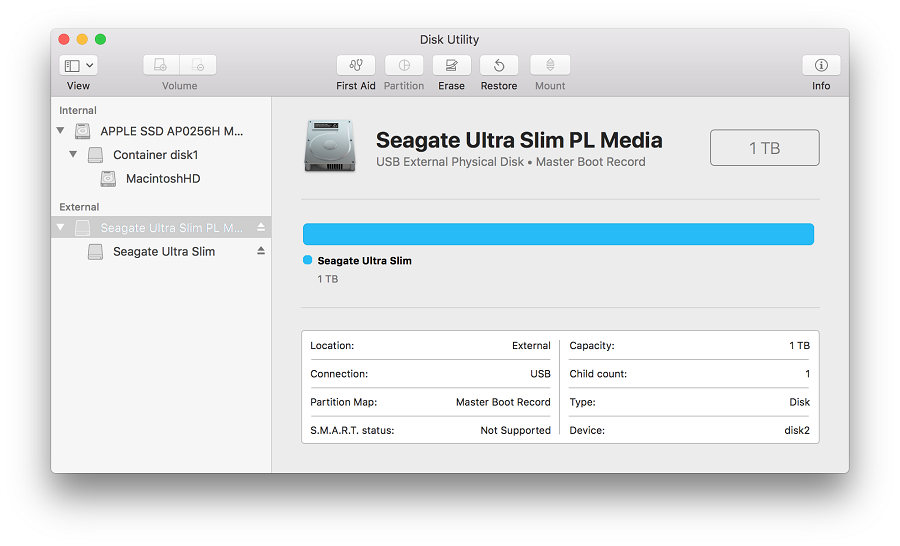
Task: Click the Restore toolbar icon
Action: [499, 65]
